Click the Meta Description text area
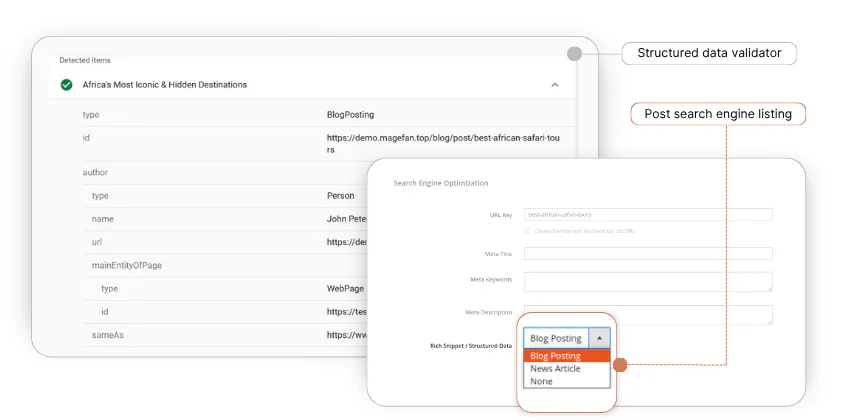The height and width of the screenshot is (420, 850). 648,314
